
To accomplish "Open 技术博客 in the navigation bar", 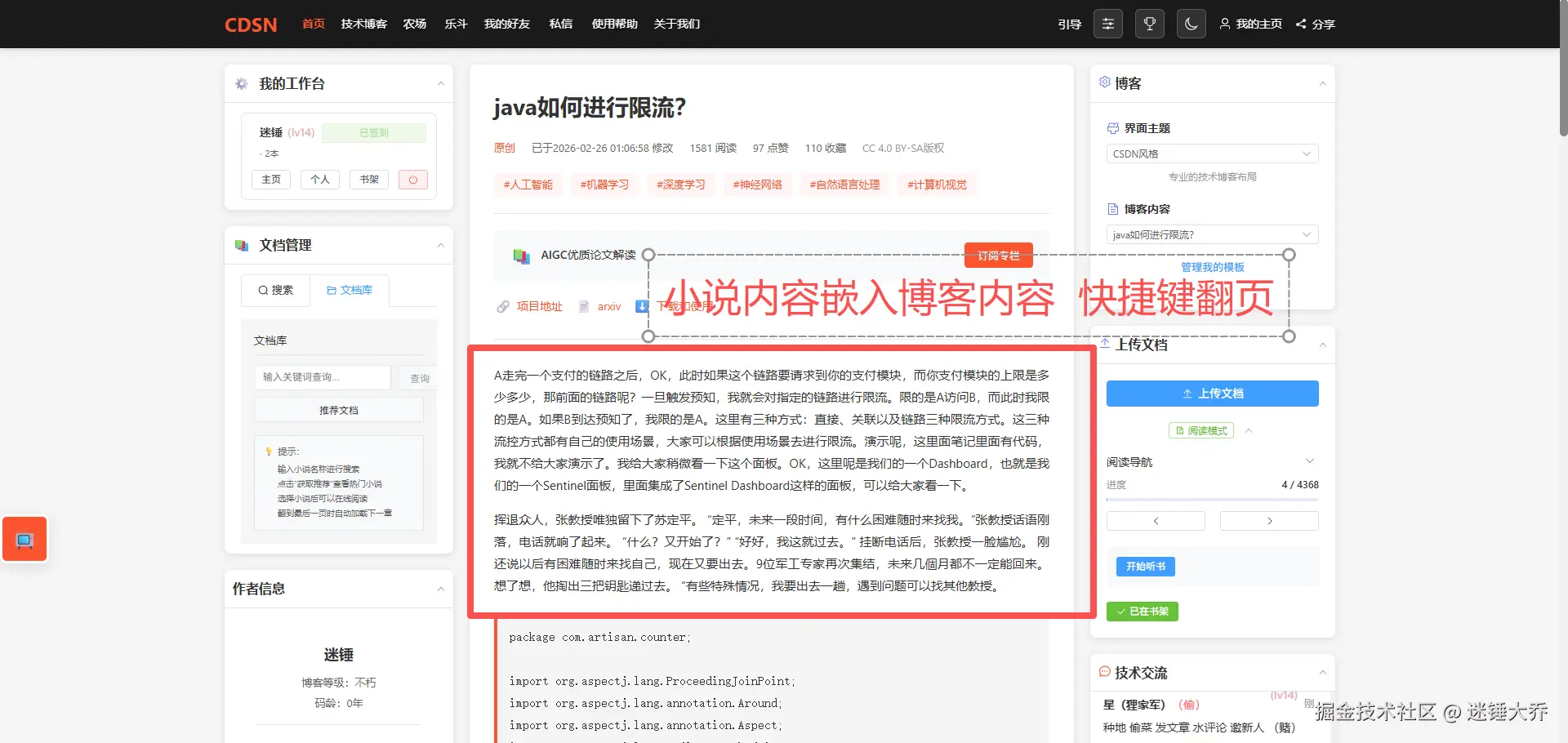I will coord(364,24).
